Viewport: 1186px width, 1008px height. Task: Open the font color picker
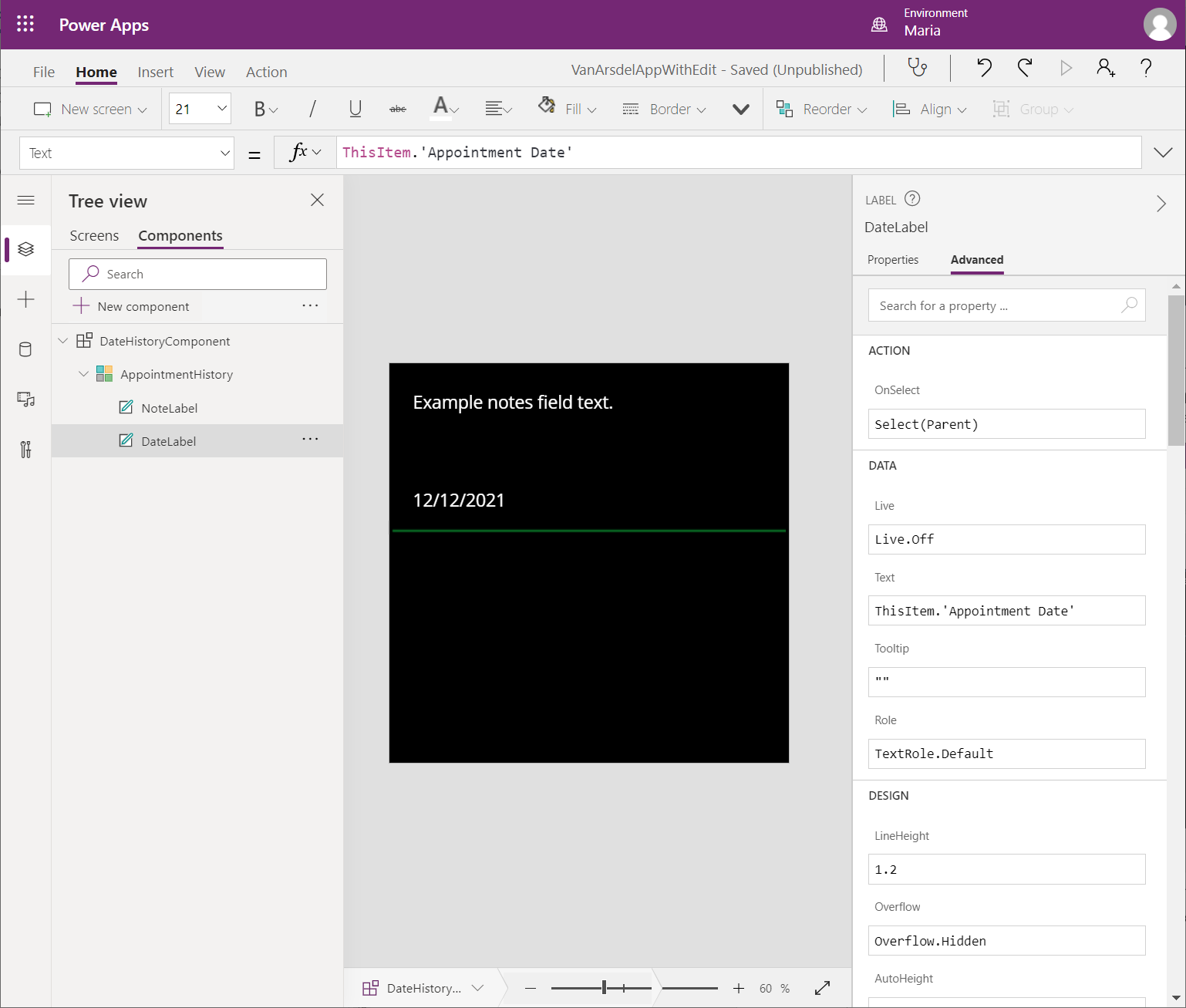click(446, 108)
